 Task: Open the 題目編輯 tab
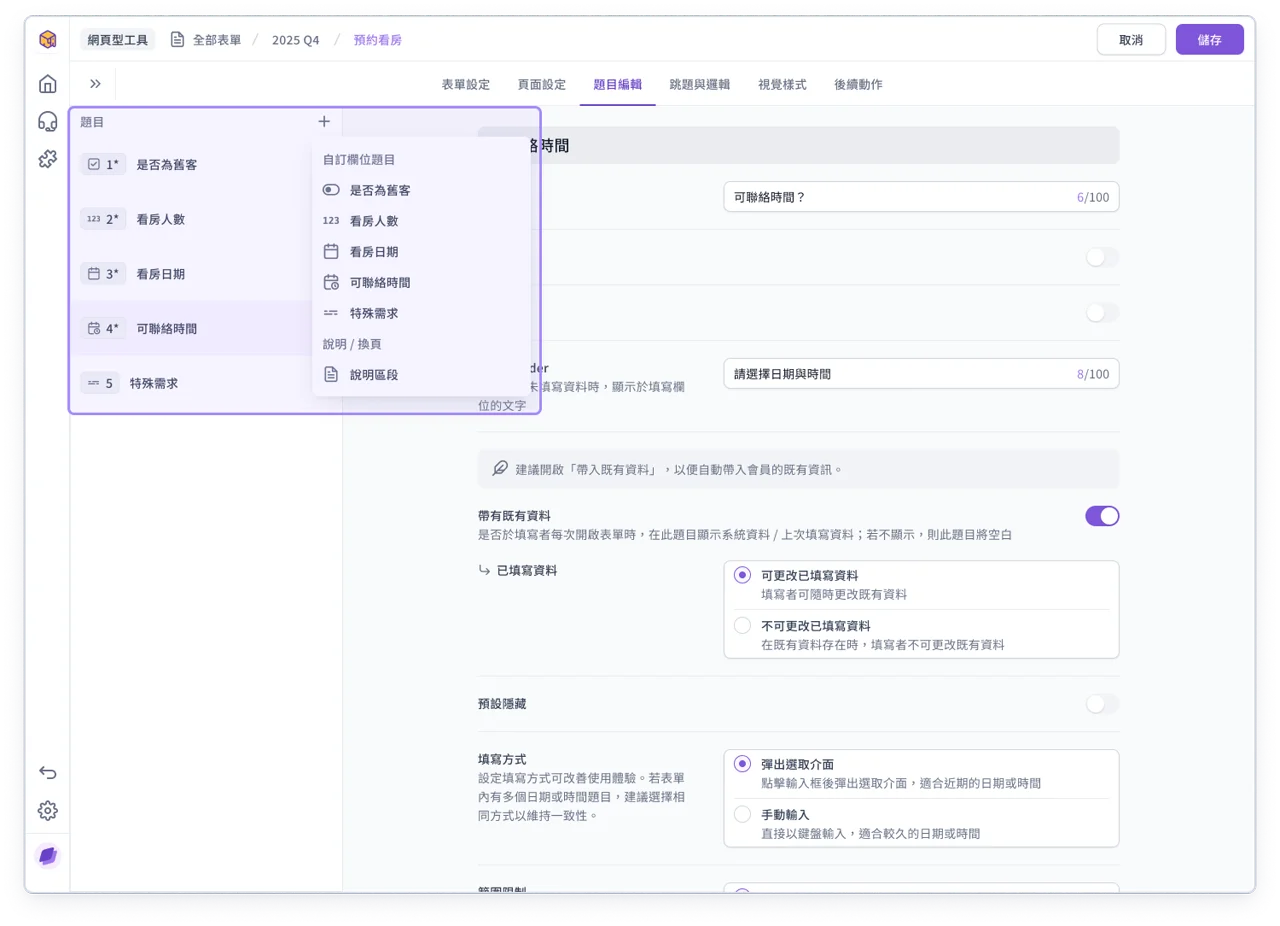(618, 85)
